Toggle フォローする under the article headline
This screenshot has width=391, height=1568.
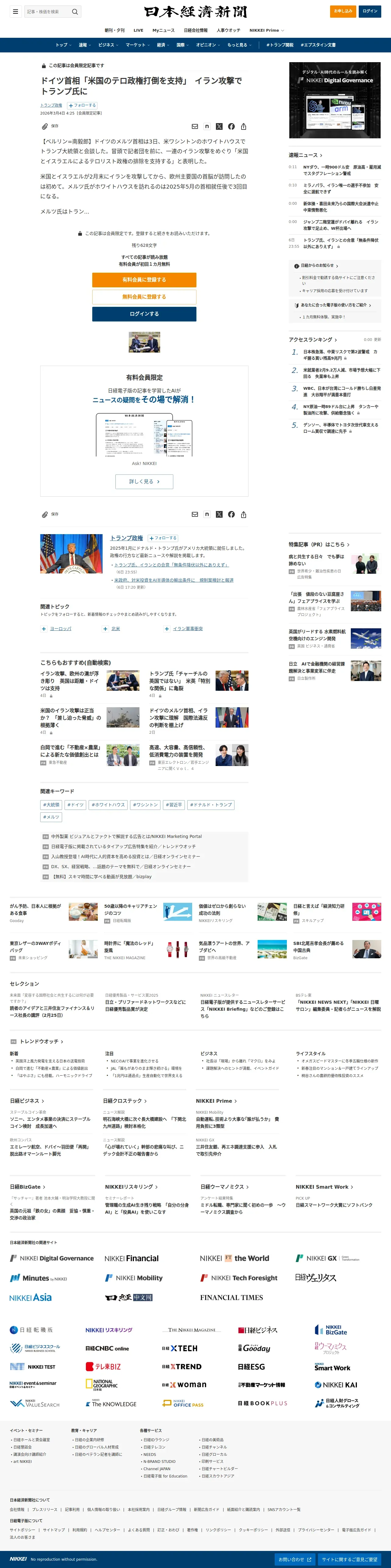[x=82, y=105]
